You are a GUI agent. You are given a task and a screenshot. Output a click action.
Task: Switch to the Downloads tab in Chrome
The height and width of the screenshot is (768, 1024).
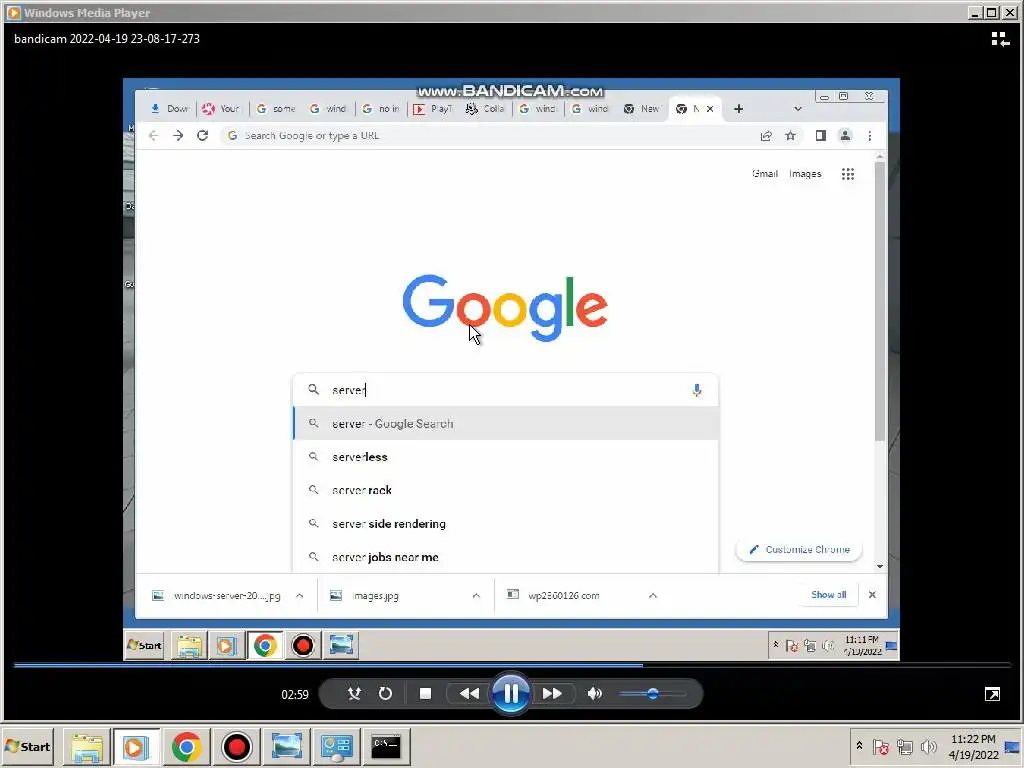point(169,109)
